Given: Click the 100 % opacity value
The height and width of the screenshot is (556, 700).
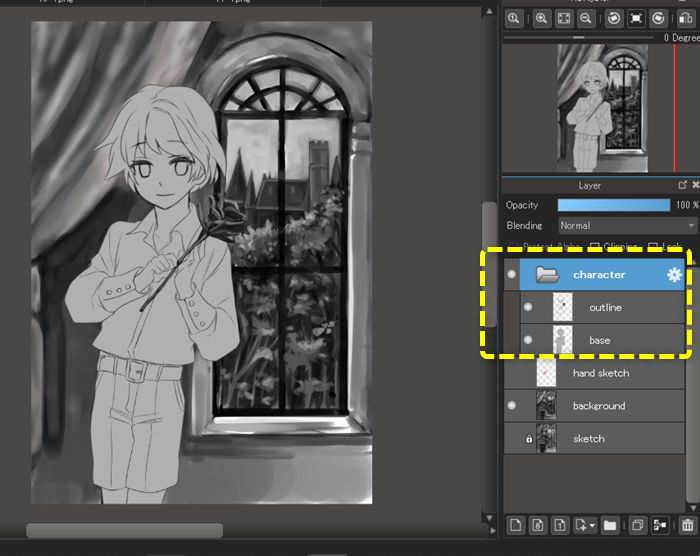Looking at the screenshot, I should pyautogui.click(x=687, y=205).
